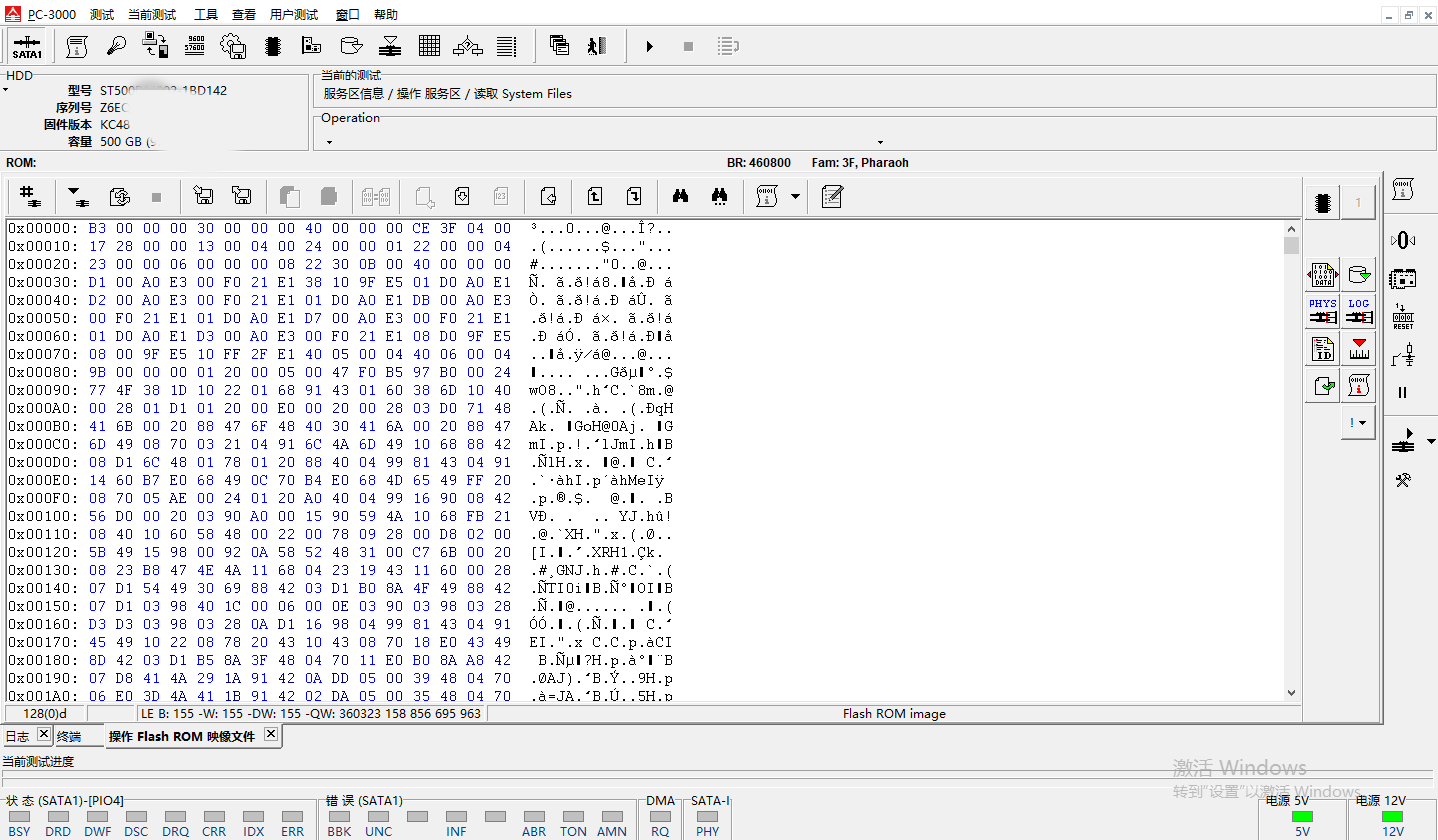Expand the HDD panel dropdown arrow
Viewport: 1438px width, 840px height.
[x=5, y=91]
